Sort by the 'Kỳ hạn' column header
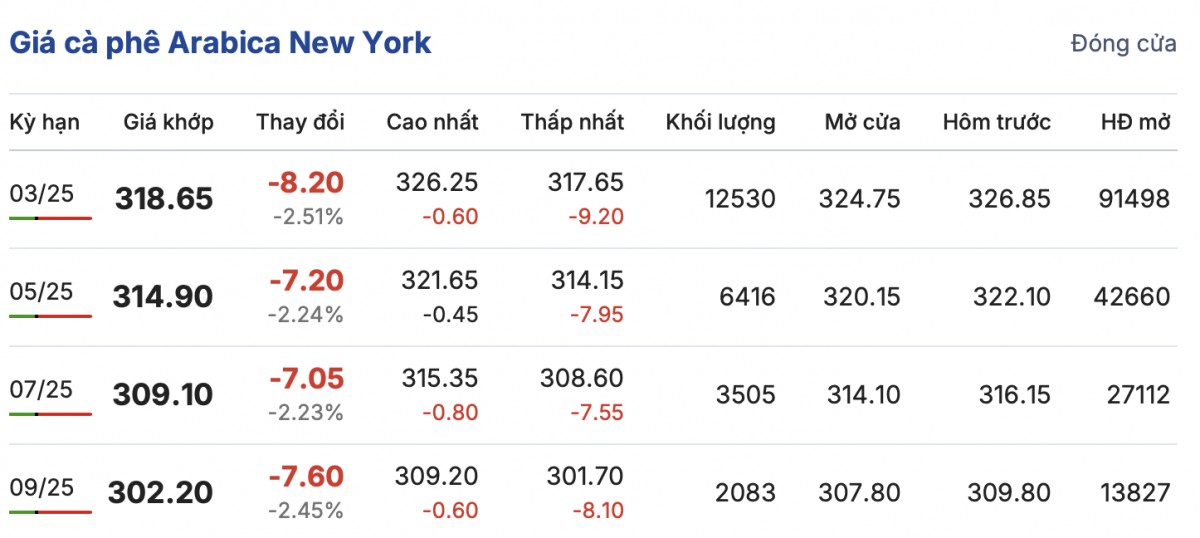The width and height of the screenshot is (1200, 538). pyautogui.click(x=45, y=122)
